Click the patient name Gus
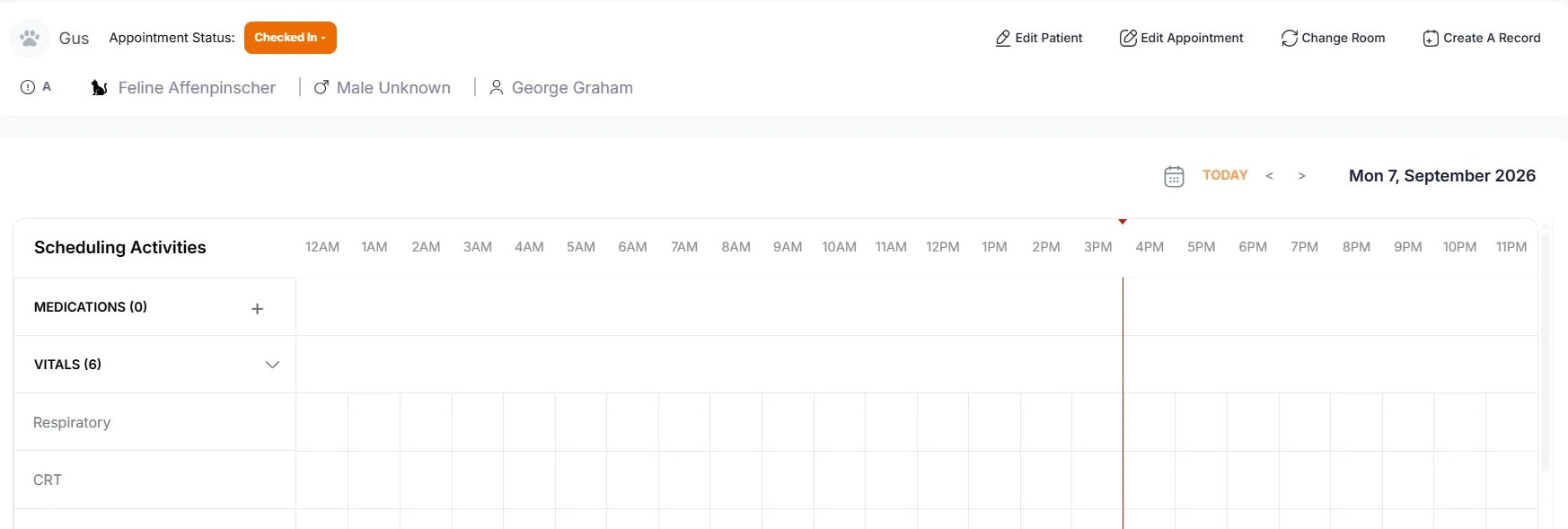 (74, 38)
